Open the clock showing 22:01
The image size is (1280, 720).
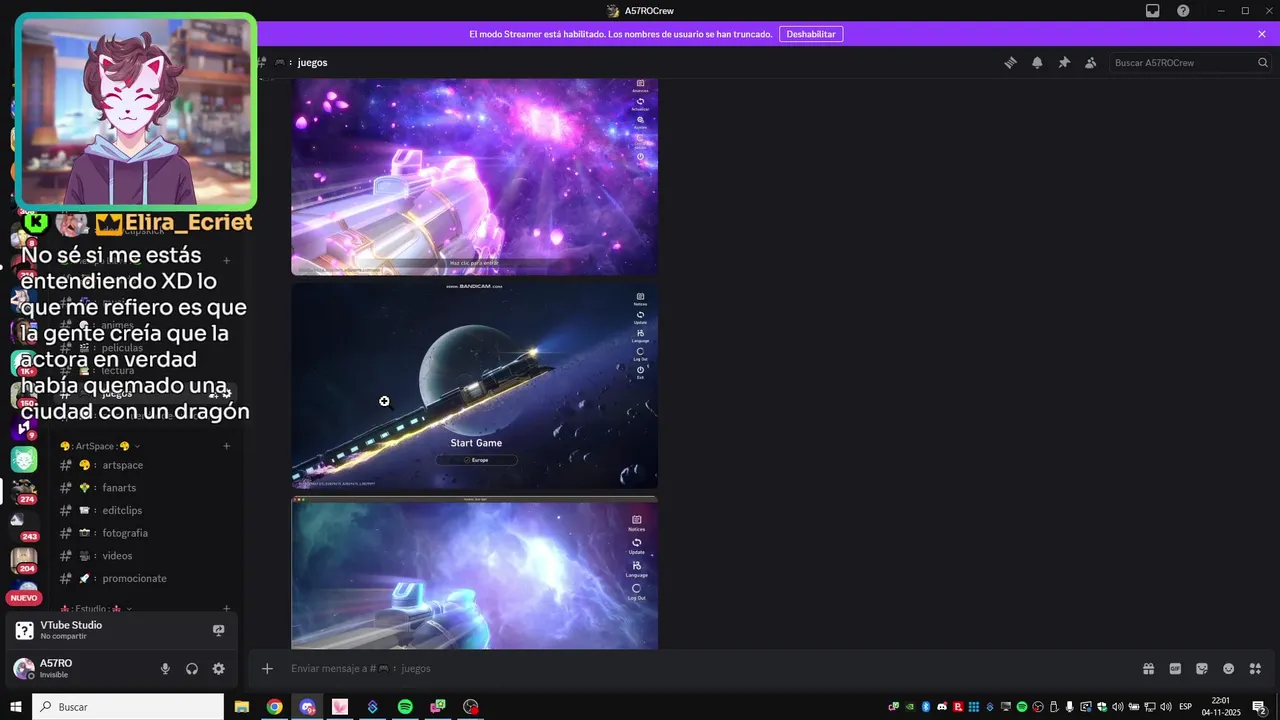pyautogui.click(x=1221, y=707)
